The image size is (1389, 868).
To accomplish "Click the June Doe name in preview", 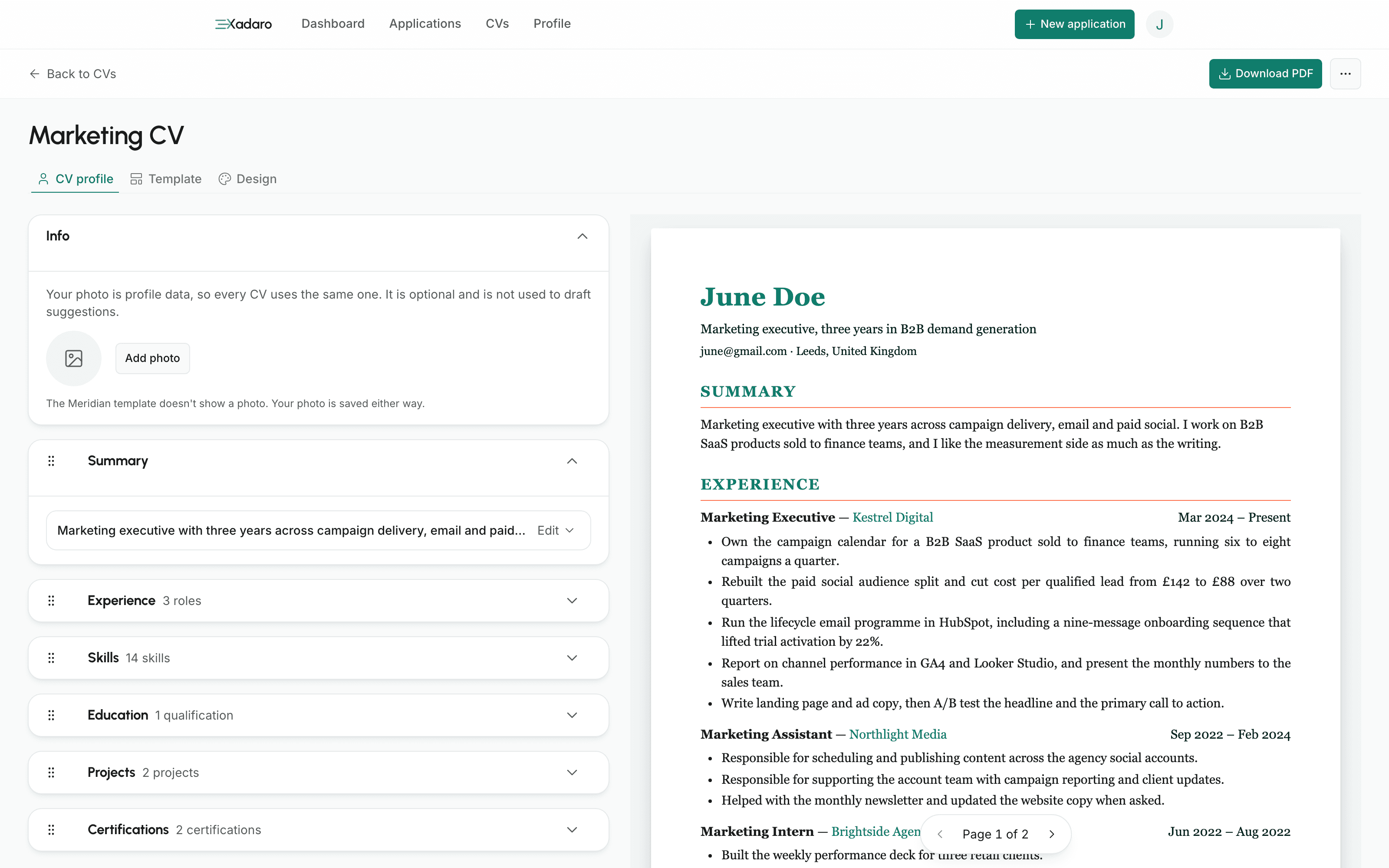I will (x=762, y=297).
